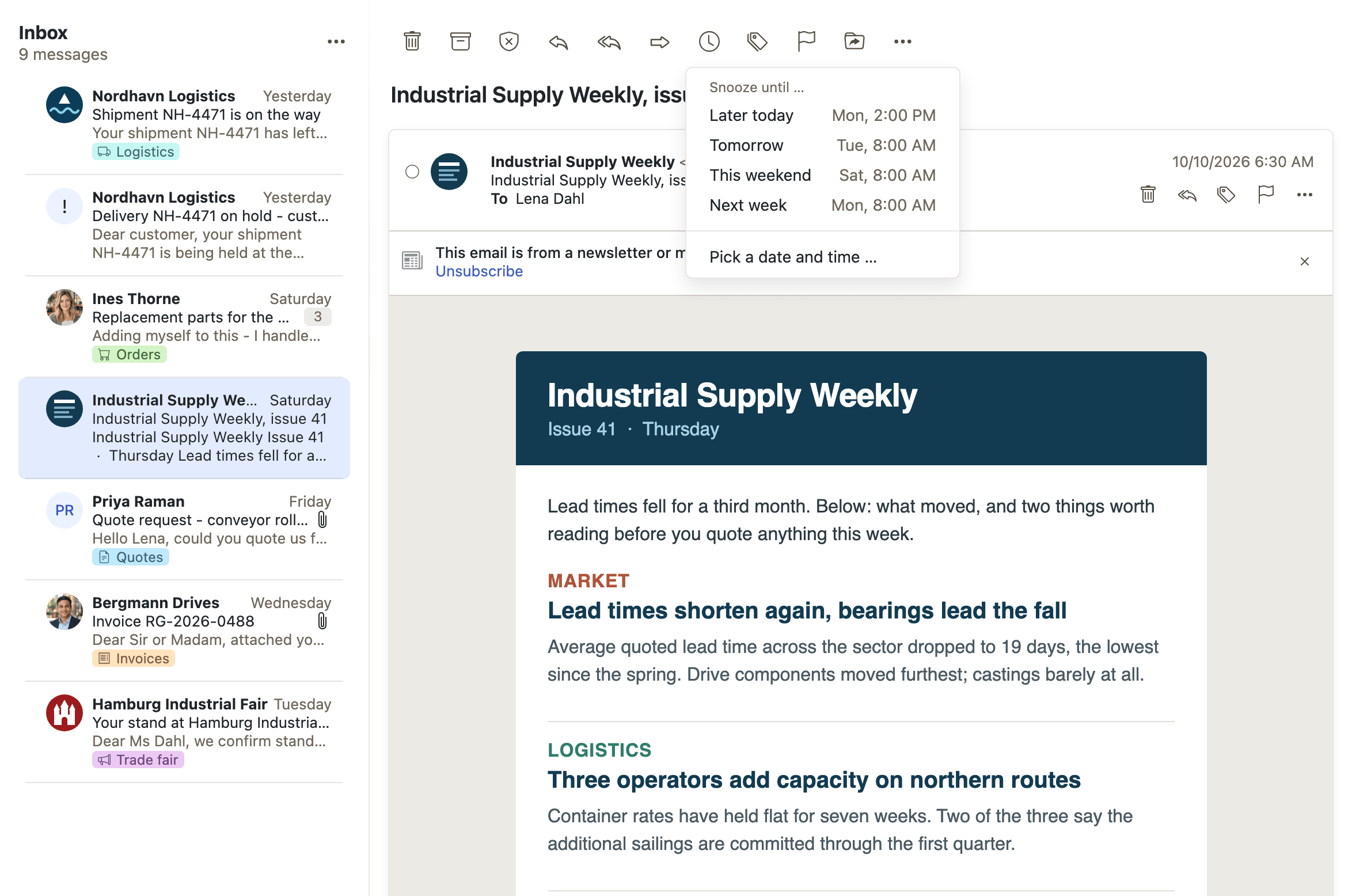Click the tag icon in the message header
The width and height of the screenshot is (1352, 896).
coord(1226,195)
